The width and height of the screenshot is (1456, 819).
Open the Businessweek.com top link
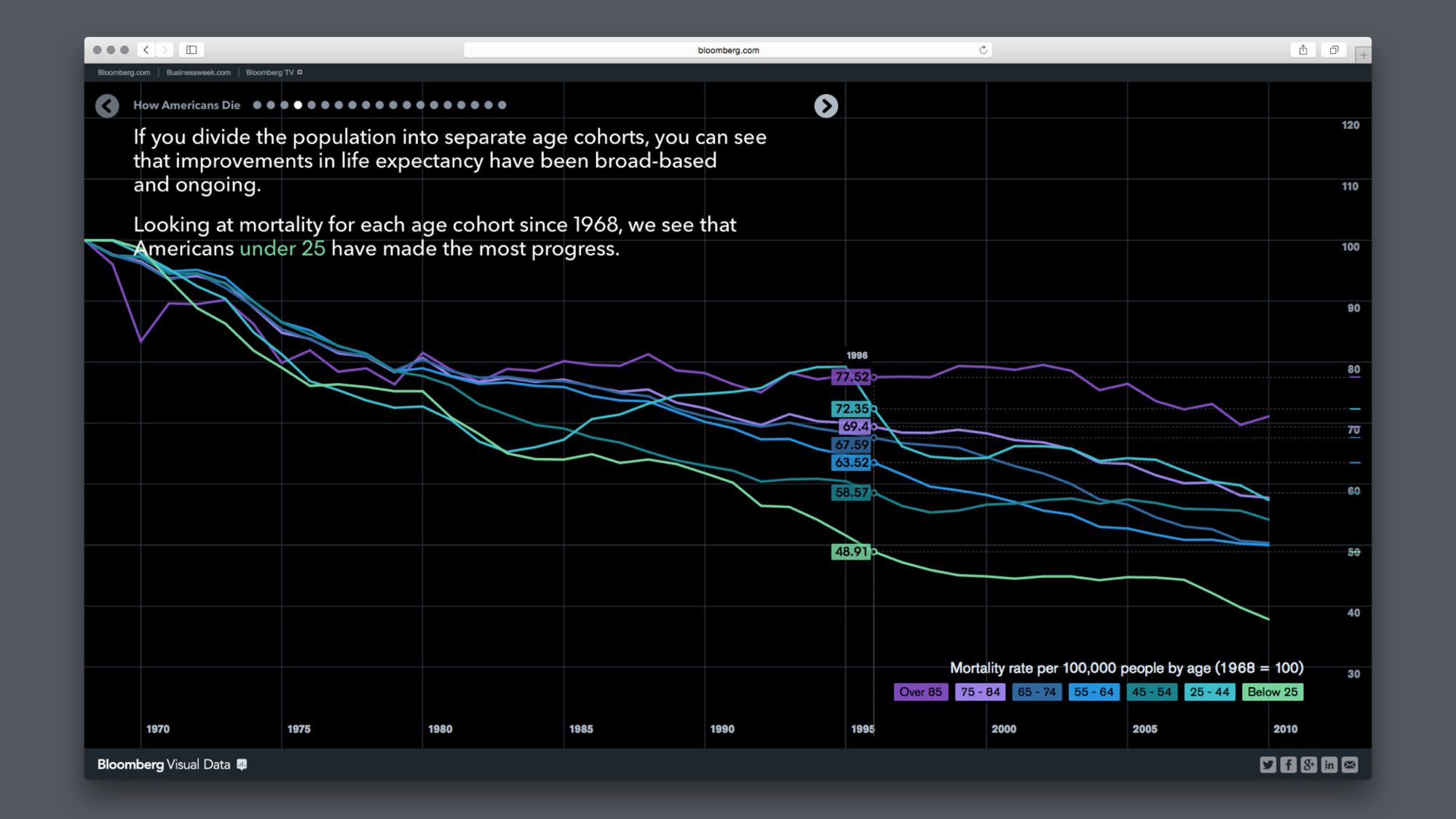click(x=198, y=72)
